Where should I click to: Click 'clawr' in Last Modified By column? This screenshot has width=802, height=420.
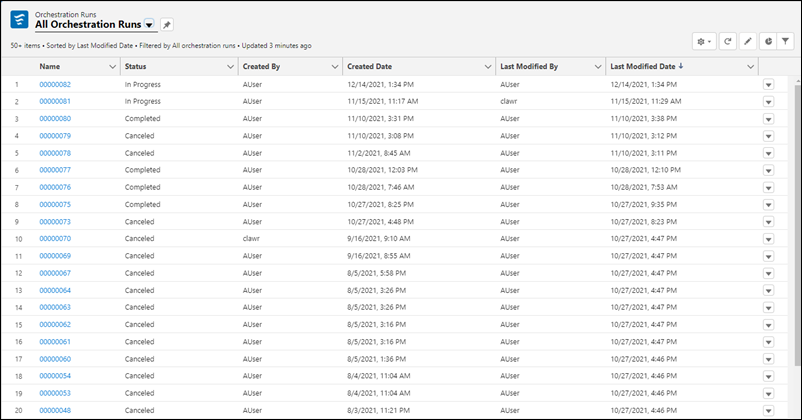(508, 101)
